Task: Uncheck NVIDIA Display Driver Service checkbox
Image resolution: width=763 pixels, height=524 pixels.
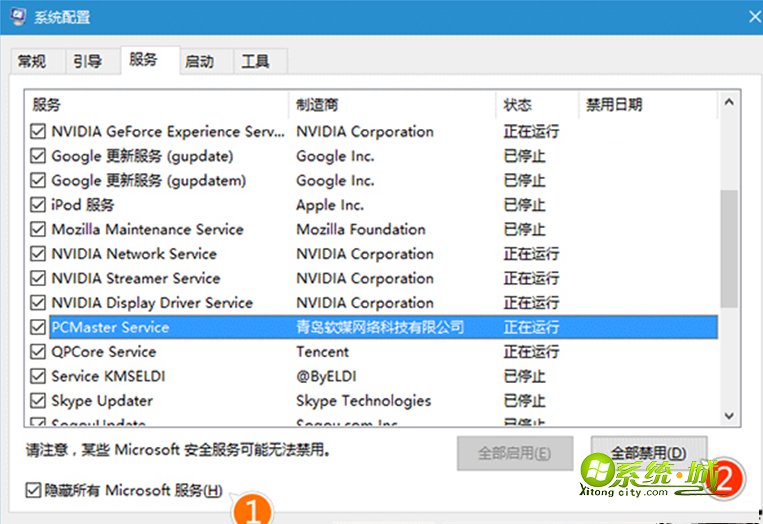Action: pos(38,303)
